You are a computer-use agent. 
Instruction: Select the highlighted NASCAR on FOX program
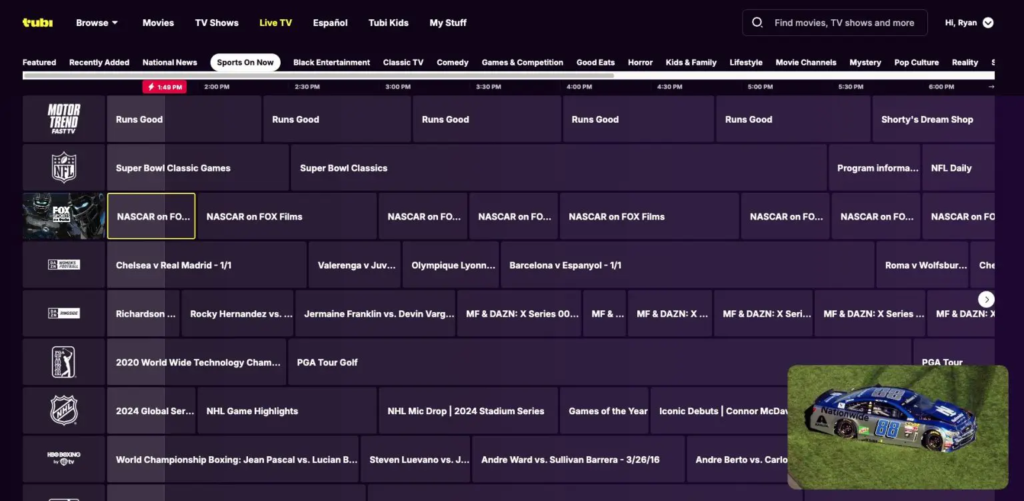coord(151,216)
